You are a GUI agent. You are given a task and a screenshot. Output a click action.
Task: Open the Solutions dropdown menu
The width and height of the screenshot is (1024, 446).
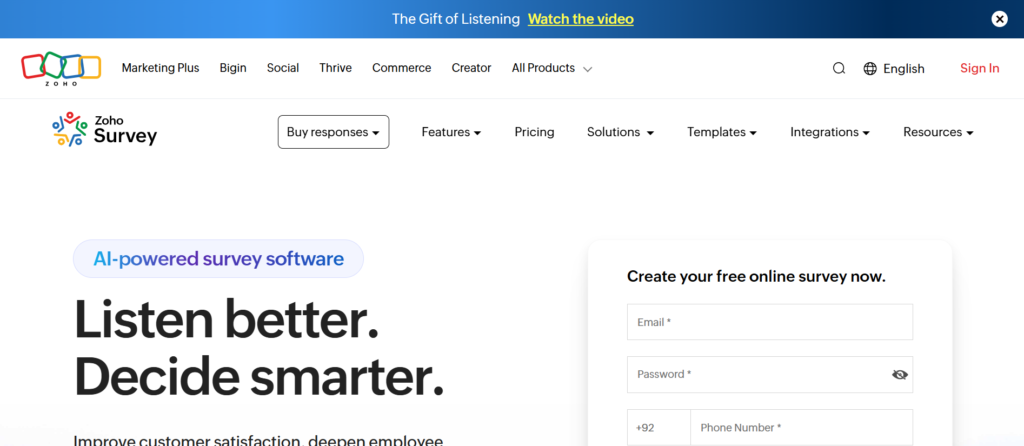[620, 132]
